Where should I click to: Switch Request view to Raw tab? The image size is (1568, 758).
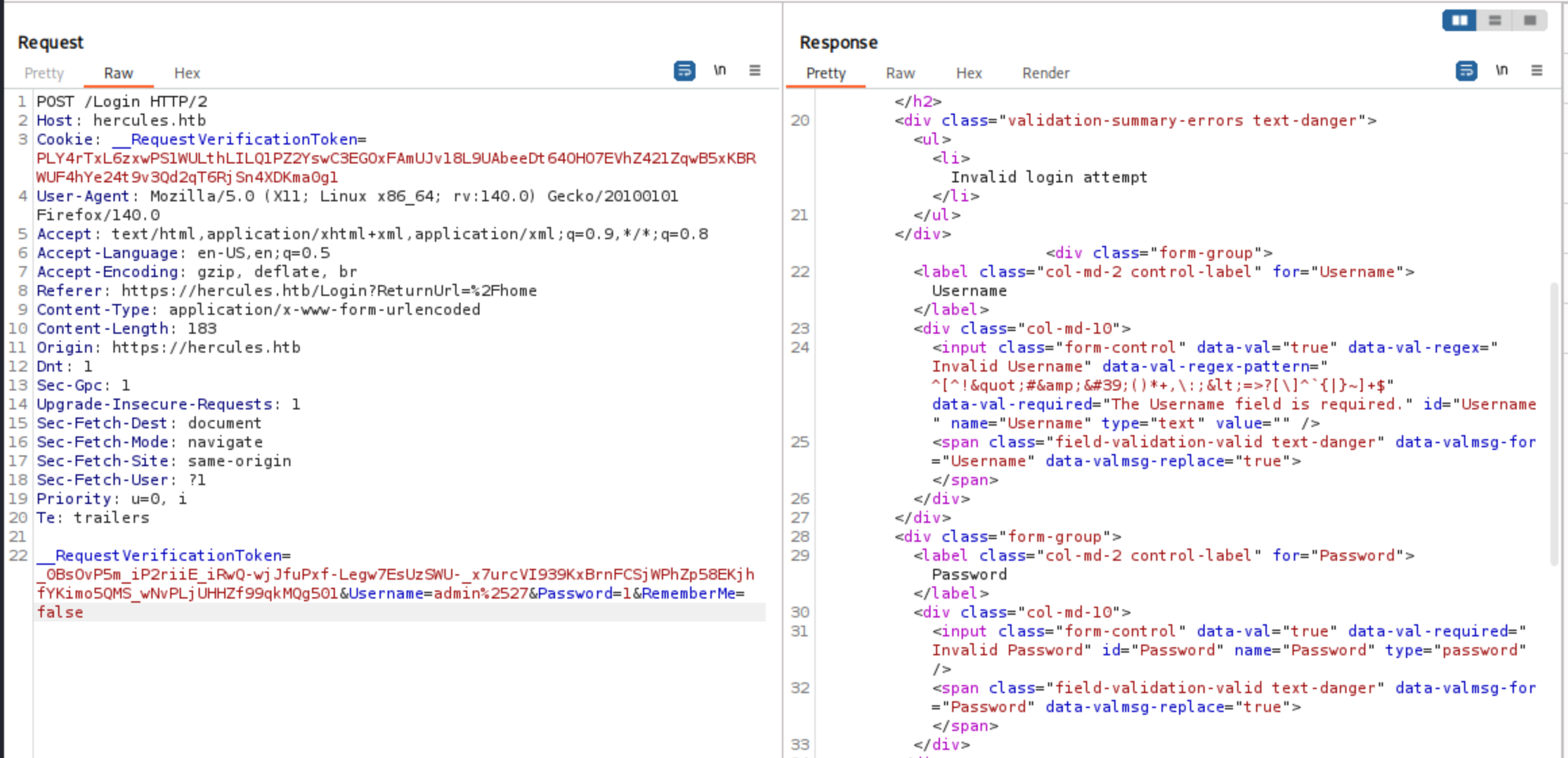(x=118, y=73)
